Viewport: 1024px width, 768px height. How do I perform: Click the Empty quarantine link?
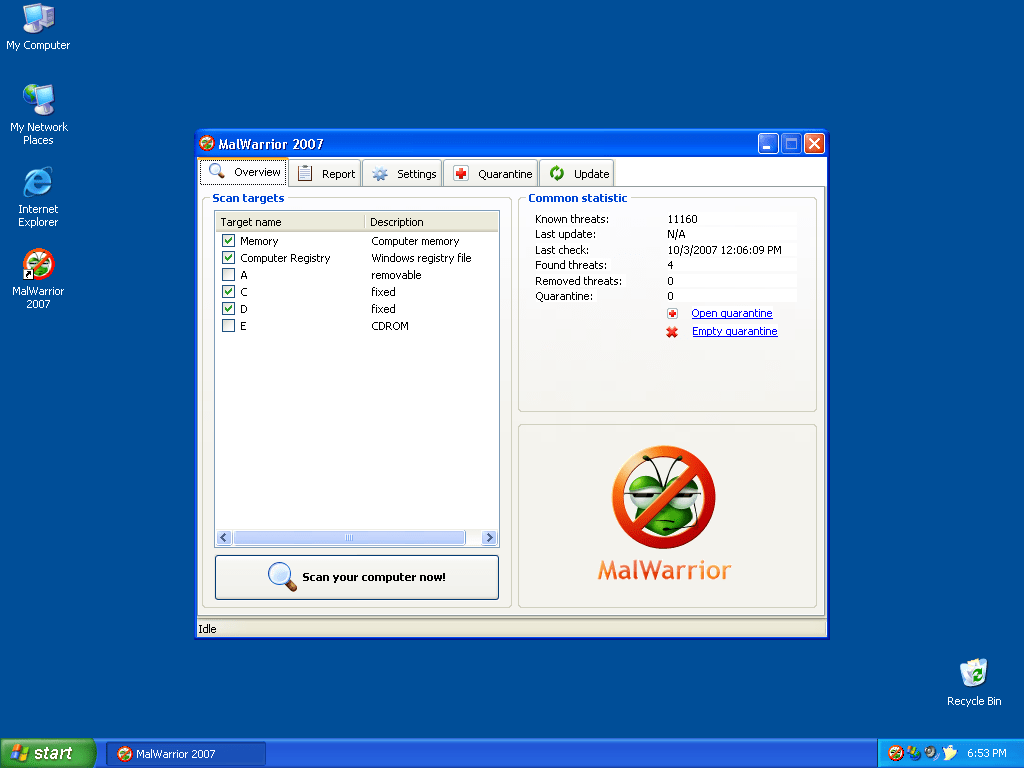(734, 332)
